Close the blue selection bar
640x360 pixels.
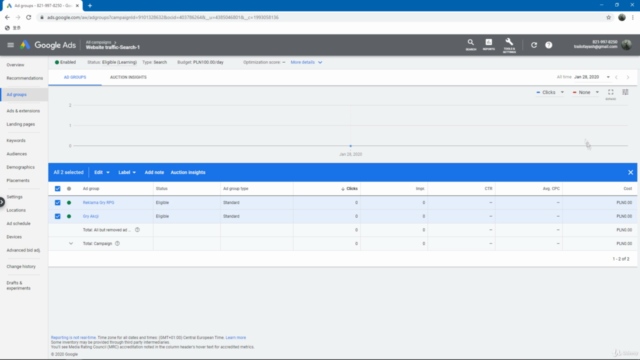point(630,172)
